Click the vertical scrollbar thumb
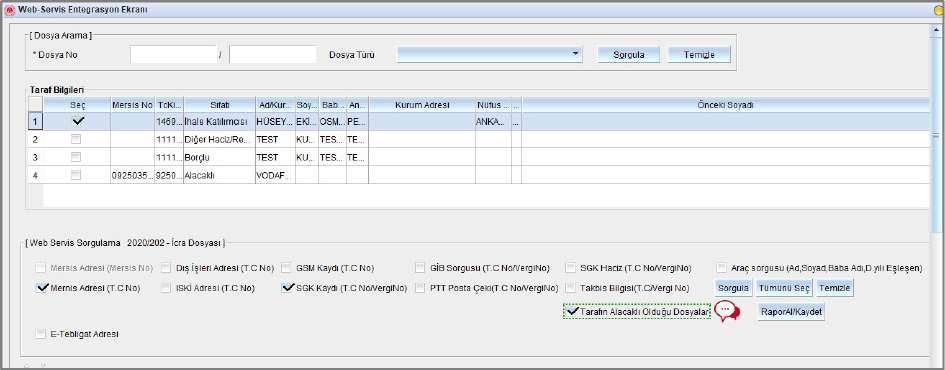 [x=936, y=135]
